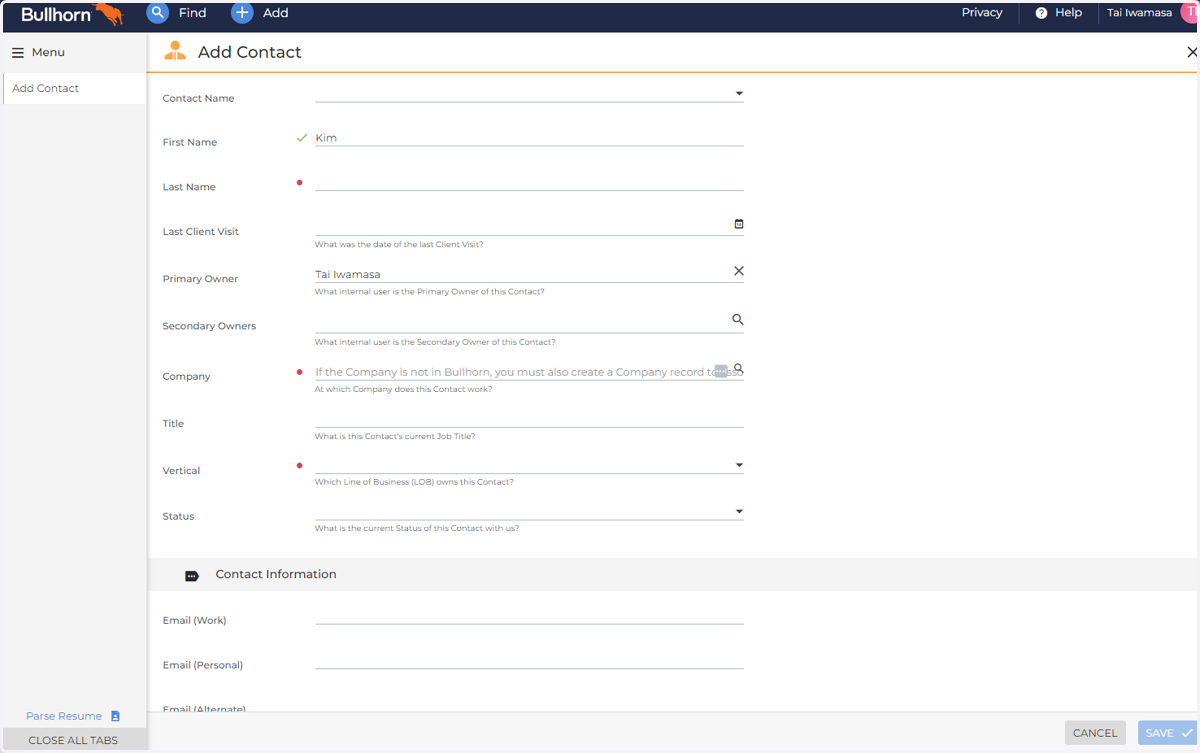1200x753 pixels.
Task: Click the Add label in top bar
Action: (275, 13)
